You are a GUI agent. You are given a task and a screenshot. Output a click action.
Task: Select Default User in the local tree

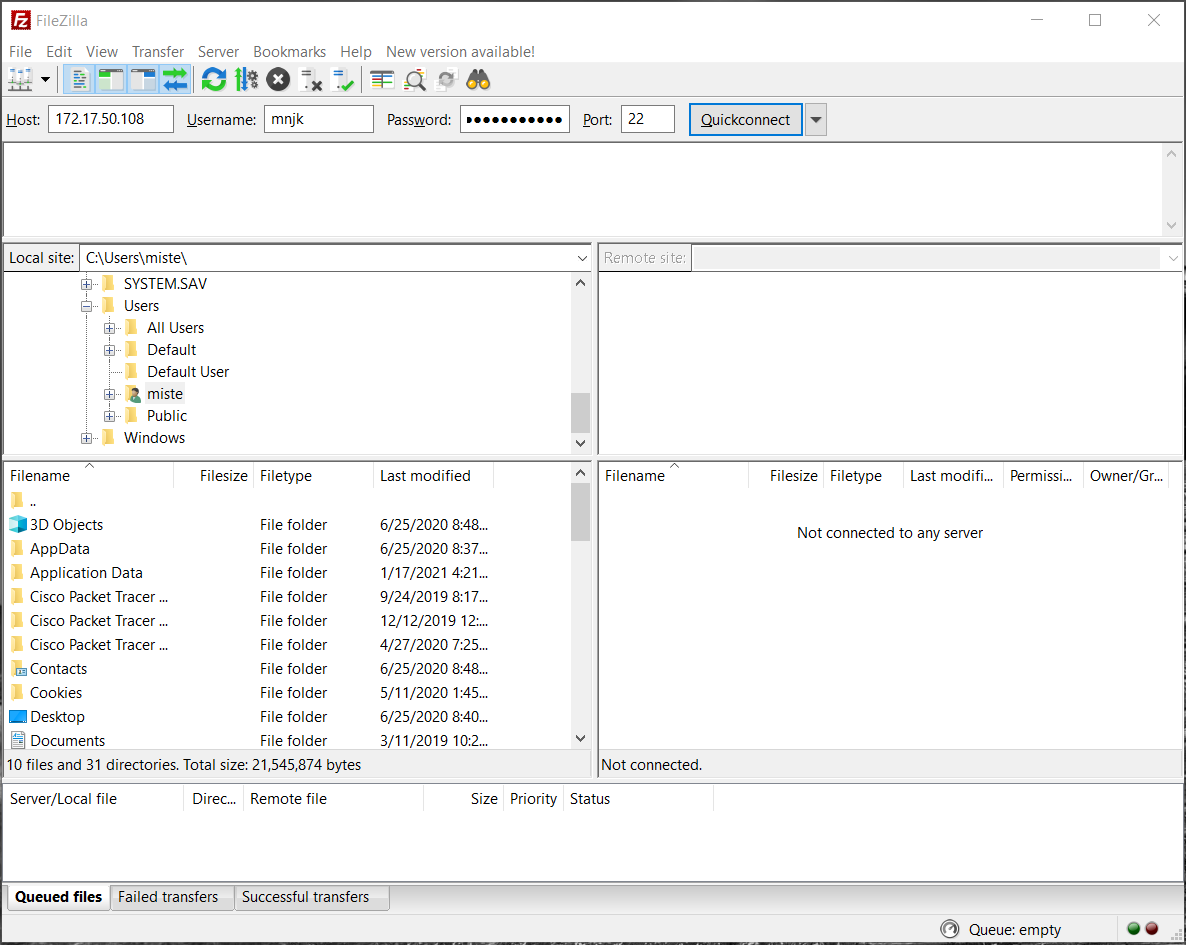point(188,371)
